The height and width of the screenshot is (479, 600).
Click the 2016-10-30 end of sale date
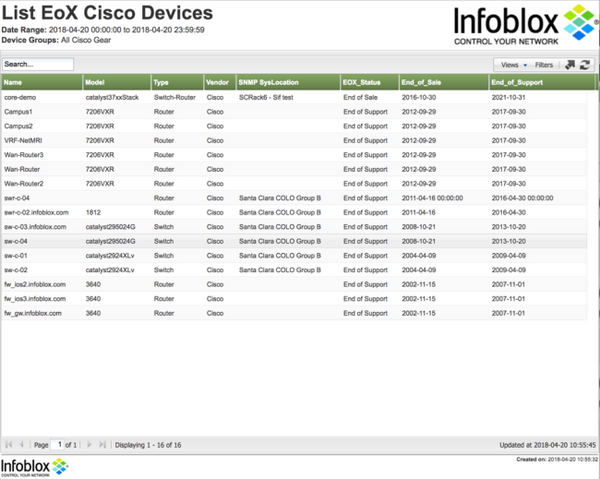(x=419, y=98)
